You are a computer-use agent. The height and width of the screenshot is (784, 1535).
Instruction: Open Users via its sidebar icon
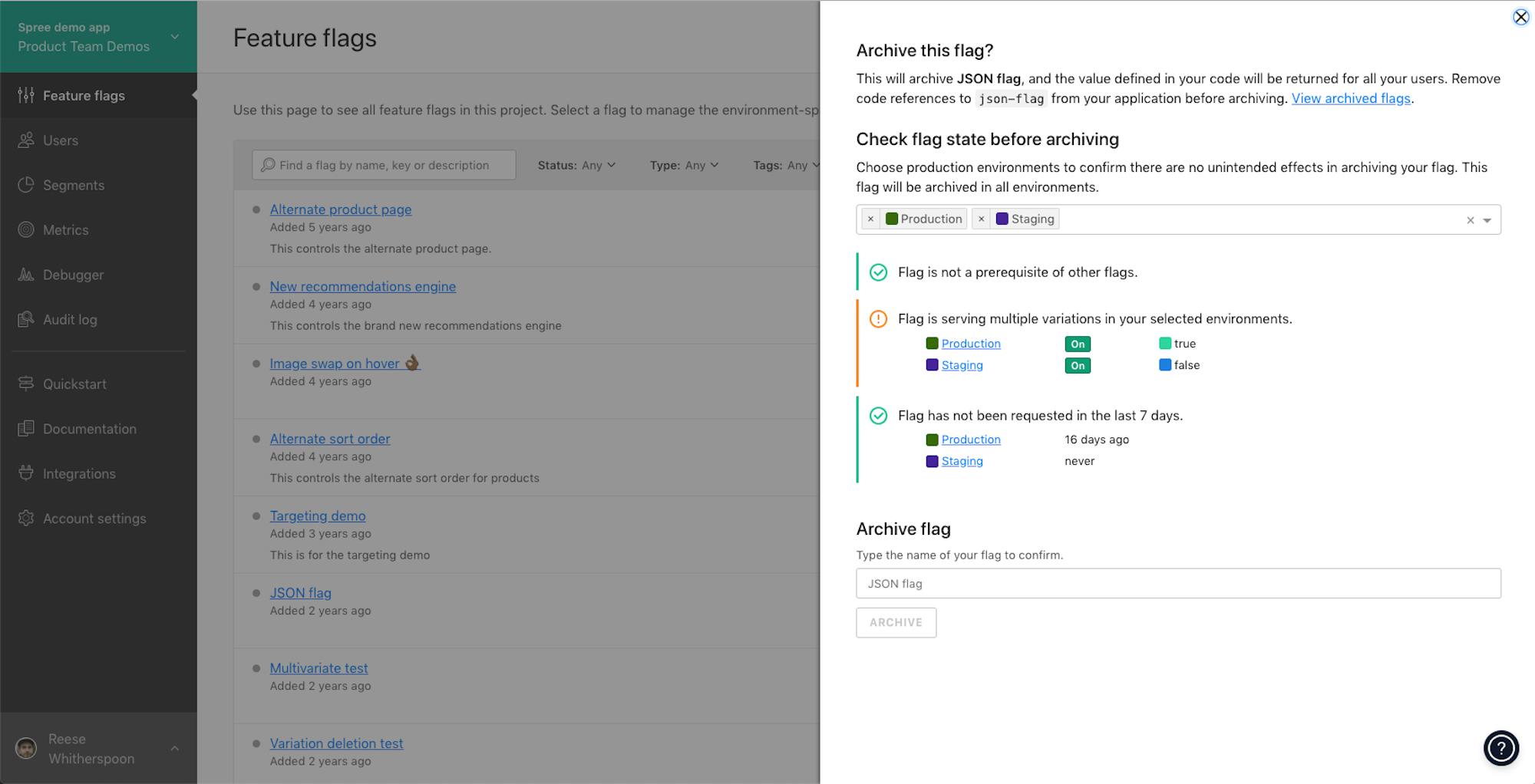click(x=26, y=140)
